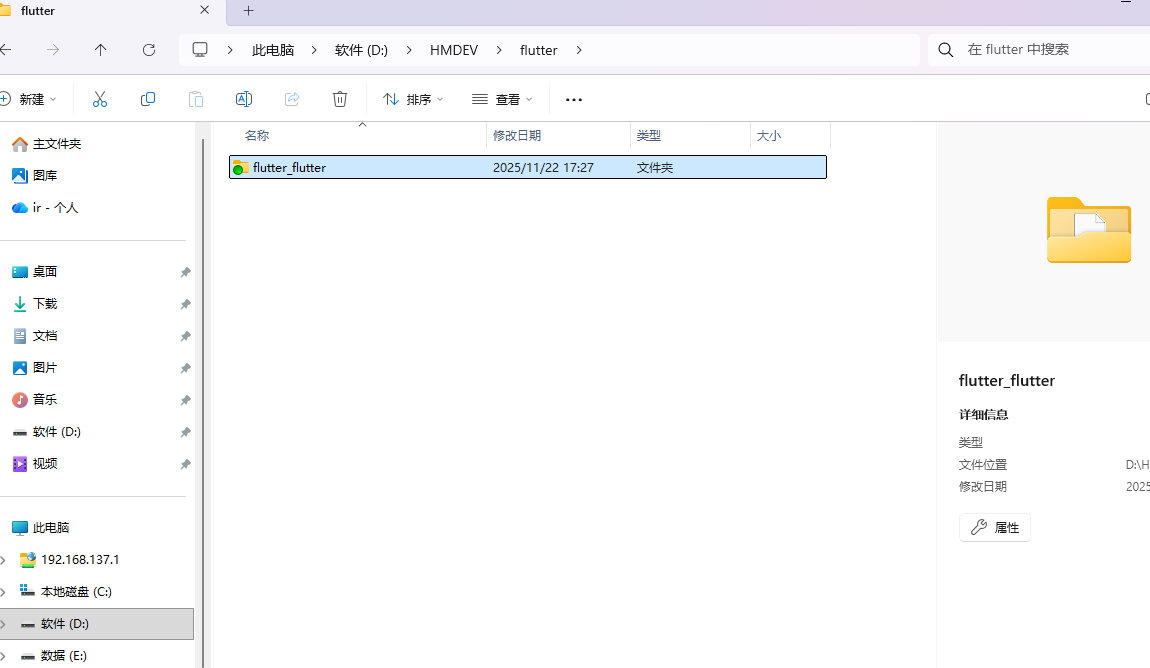Click HMDEV breadcrumb in address bar

click(454, 50)
